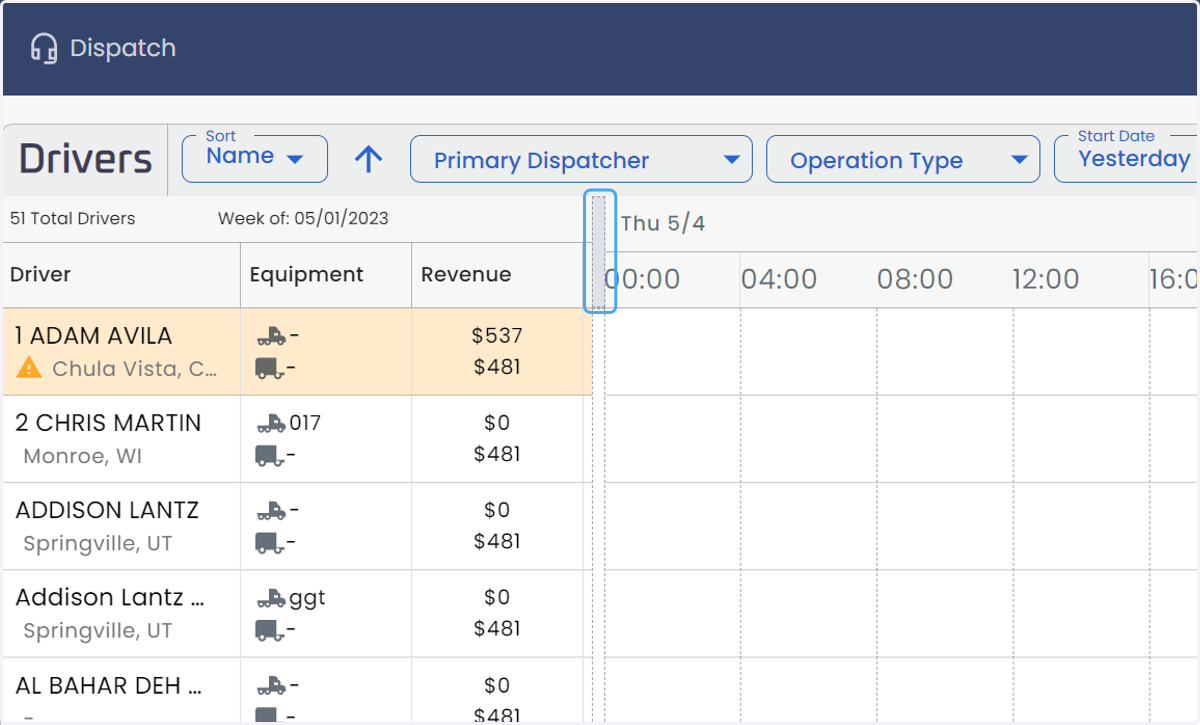Click uppercase ADDISON LANTZ's trailer equipment icon
Screen dimensions: 1200x725
270,542
